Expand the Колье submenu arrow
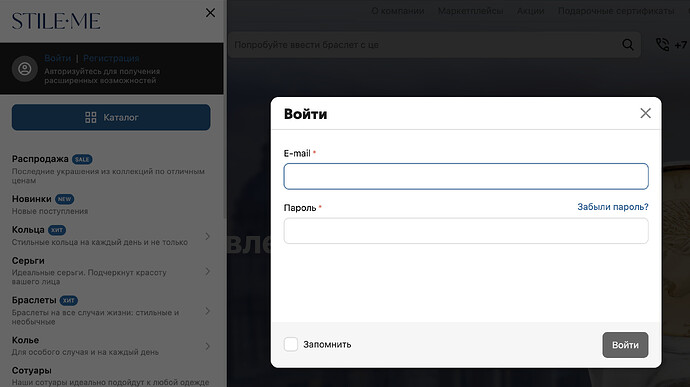The width and height of the screenshot is (690, 387). [208, 346]
